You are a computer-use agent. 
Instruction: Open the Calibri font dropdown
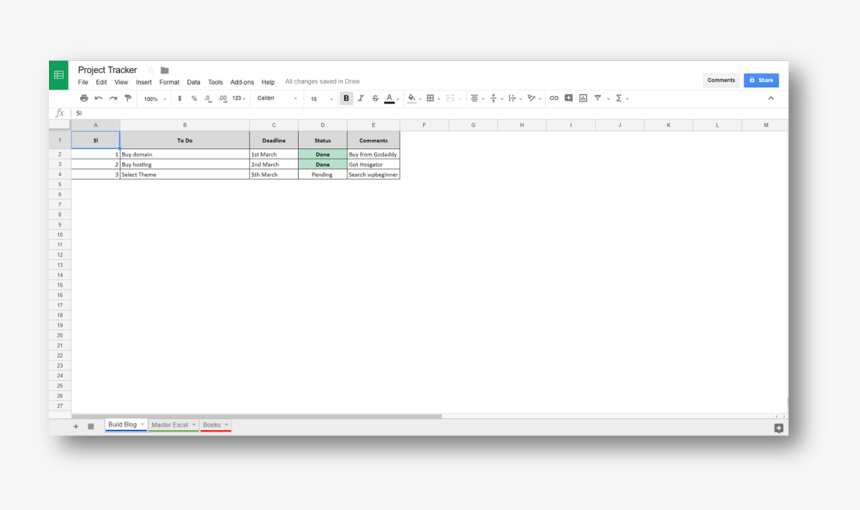point(277,99)
